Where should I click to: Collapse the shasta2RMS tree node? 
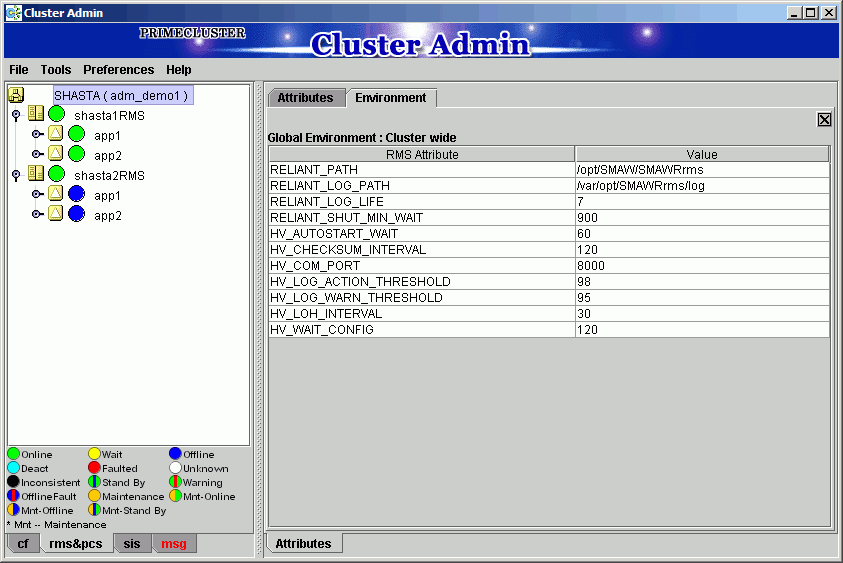tap(16, 175)
